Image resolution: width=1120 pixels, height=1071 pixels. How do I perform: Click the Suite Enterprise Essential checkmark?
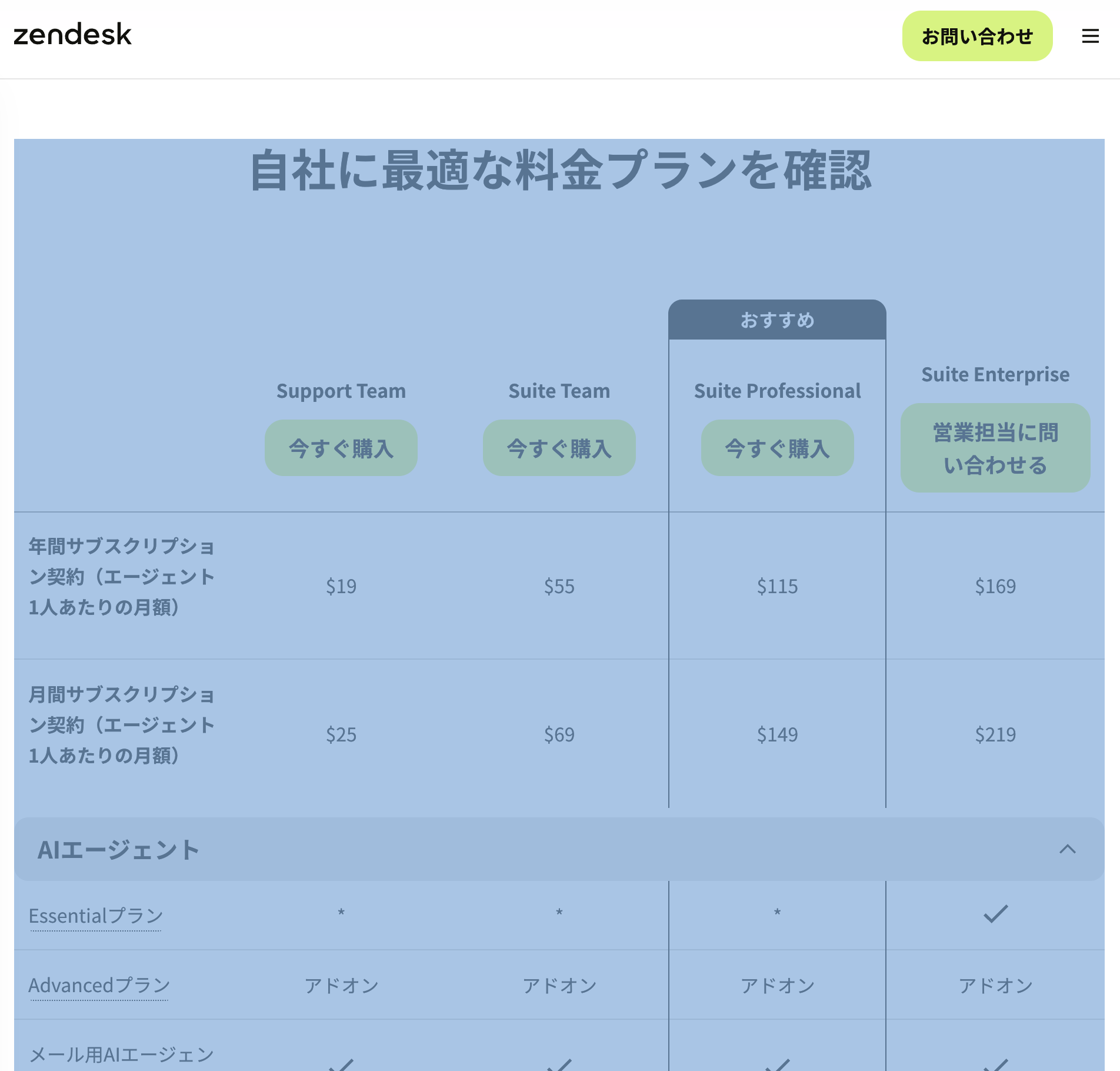[995, 914]
